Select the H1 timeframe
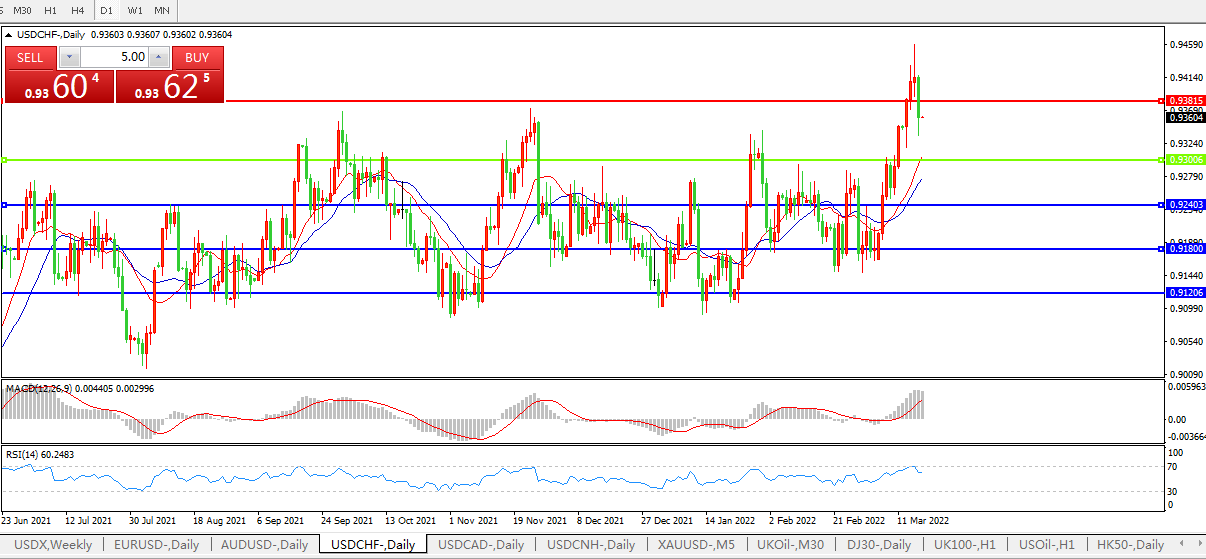Image resolution: width=1206 pixels, height=559 pixels. [x=50, y=10]
